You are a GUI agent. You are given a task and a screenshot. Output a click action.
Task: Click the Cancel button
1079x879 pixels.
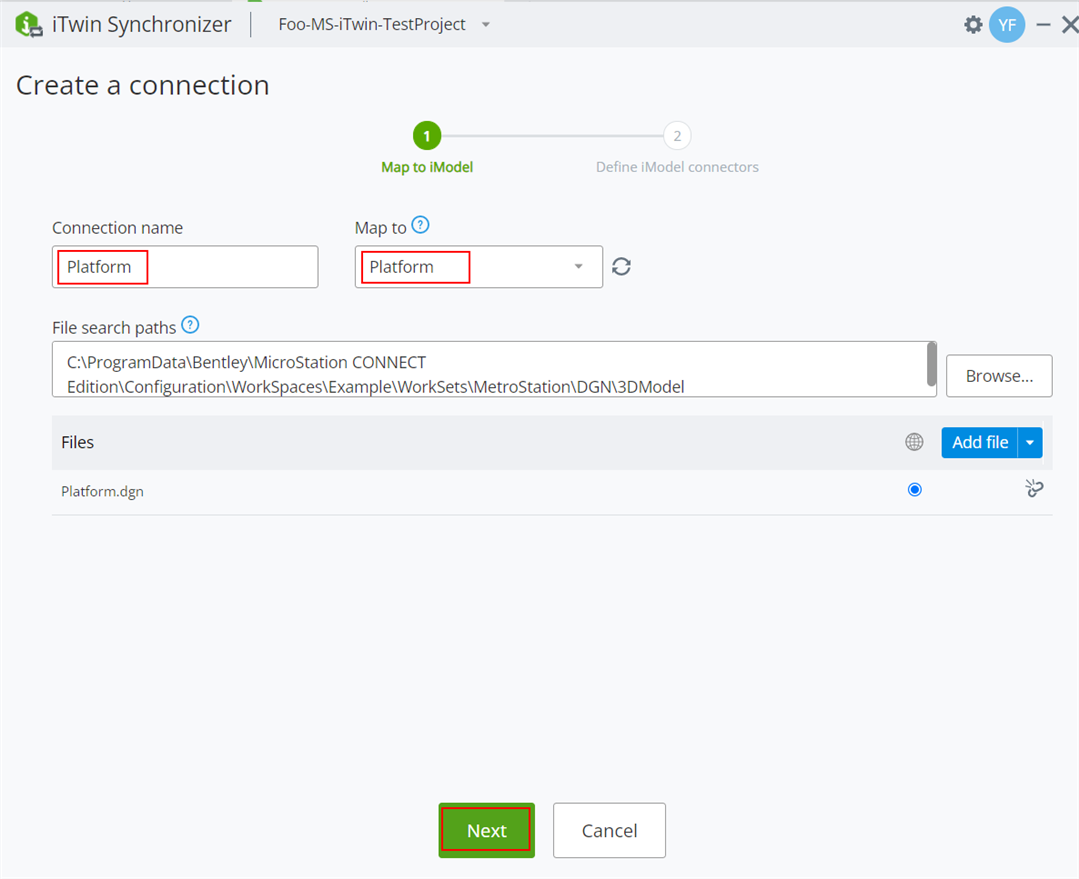pos(609,830)
